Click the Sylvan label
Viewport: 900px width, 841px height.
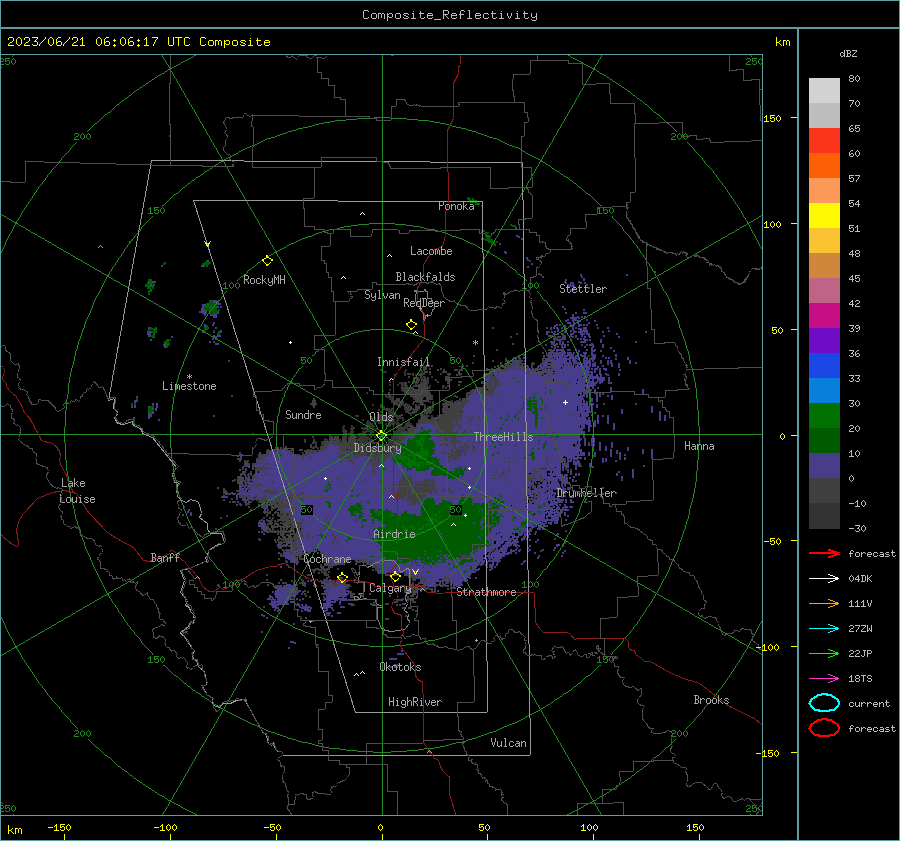(382, 295)
